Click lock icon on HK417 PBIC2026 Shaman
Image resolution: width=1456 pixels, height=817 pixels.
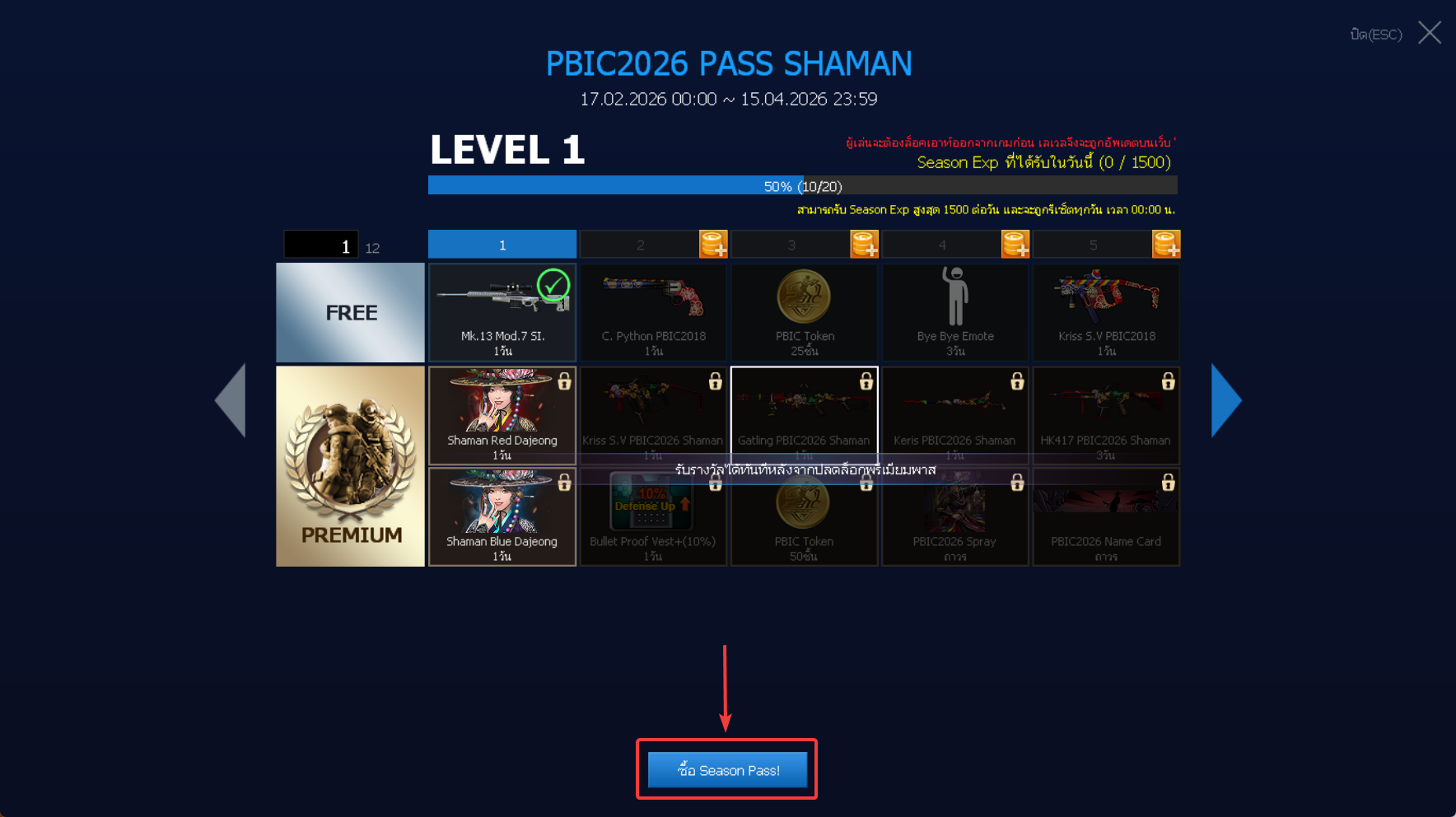[1168, 380]
